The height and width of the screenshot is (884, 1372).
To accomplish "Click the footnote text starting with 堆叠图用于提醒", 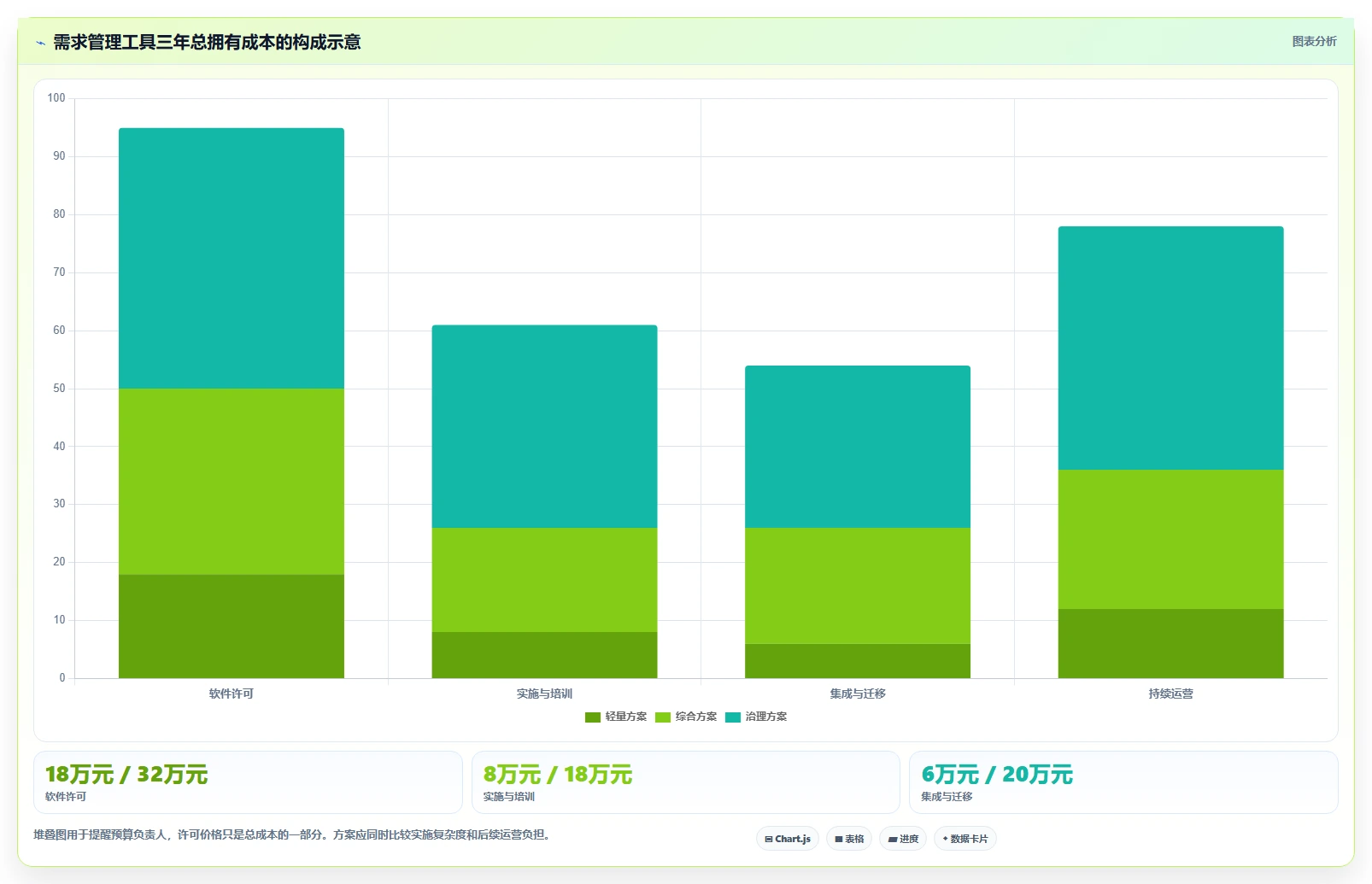I will click(294, 834).
